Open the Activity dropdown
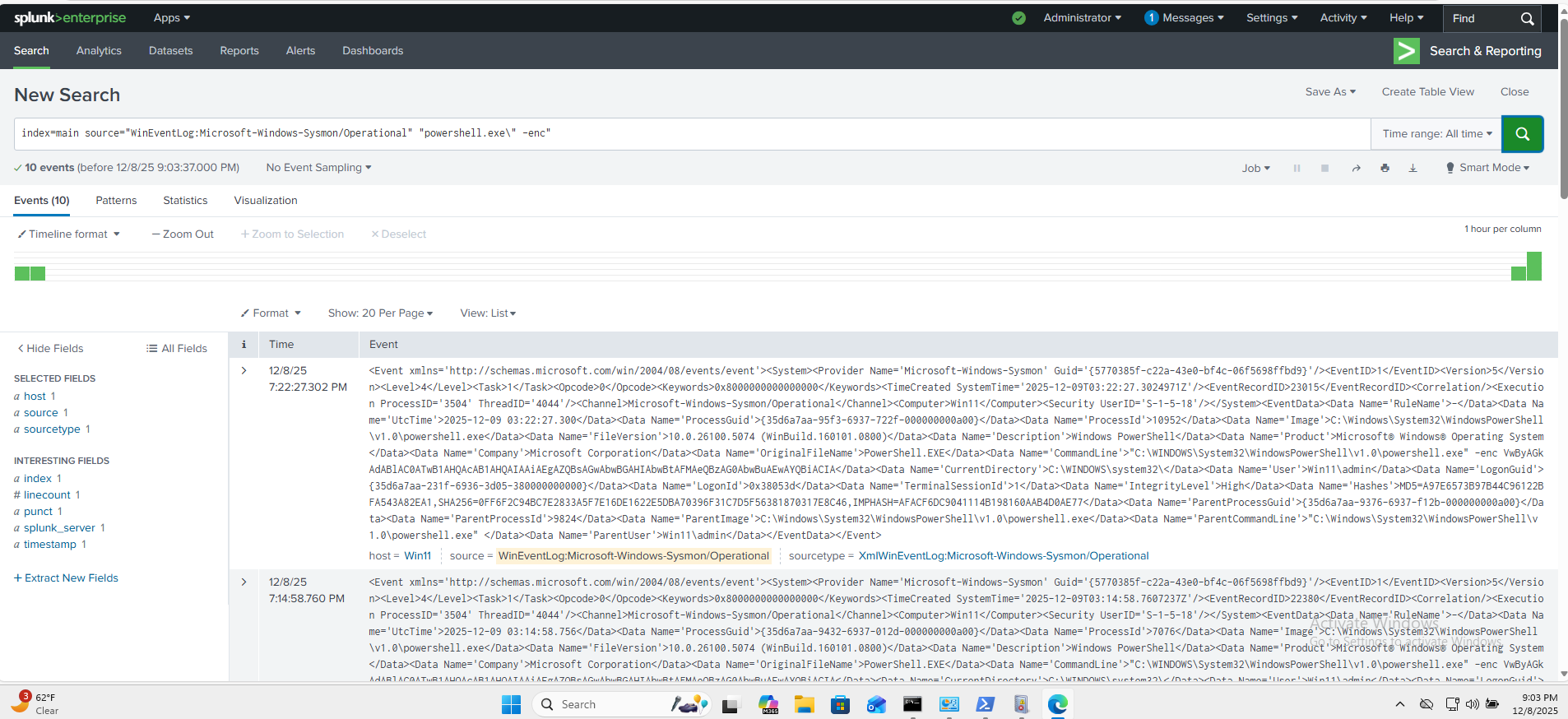The image size is (1568, 719). point(1343,18)
